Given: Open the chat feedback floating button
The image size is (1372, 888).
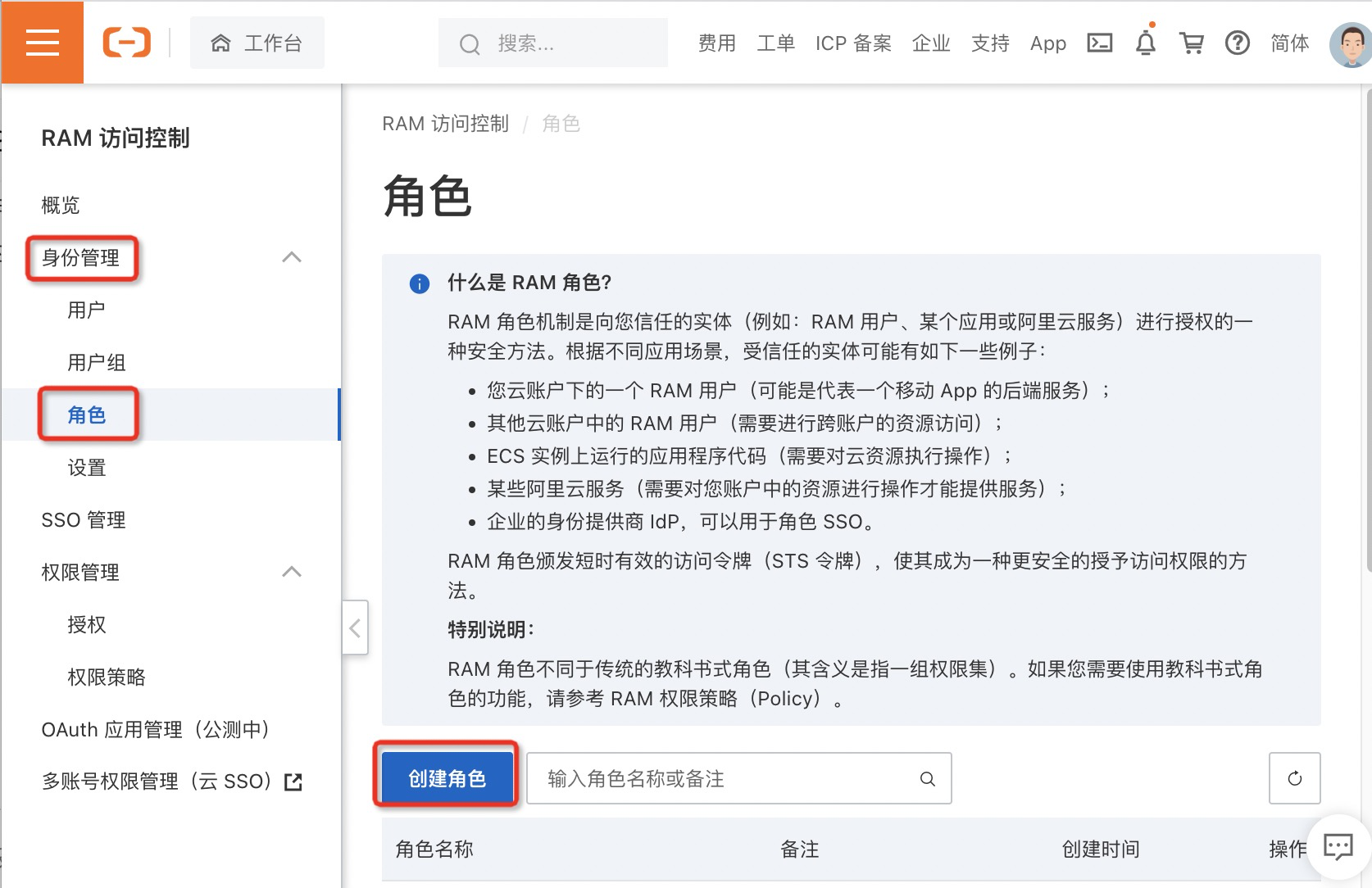Looking at the screenshot, I should coord(1338,847).
